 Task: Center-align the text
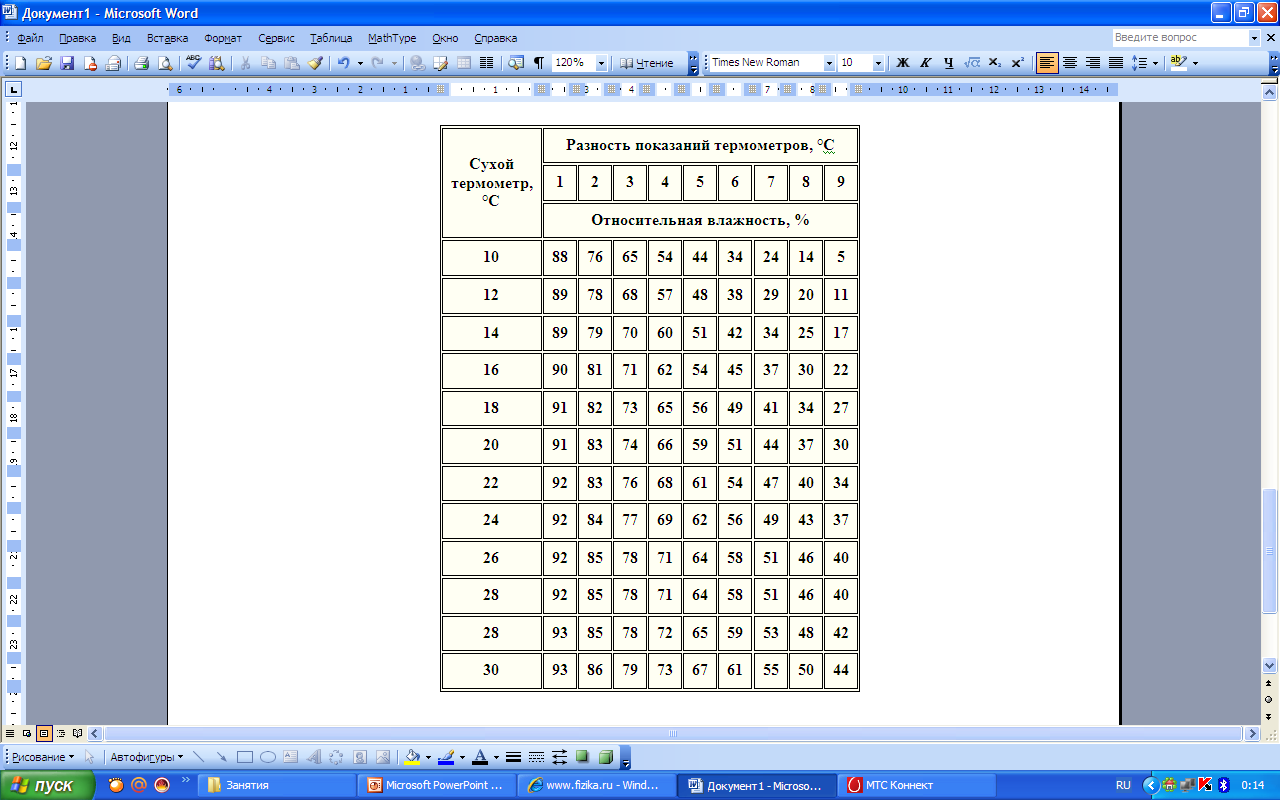pyautogui.click(x=1070, y=63)
